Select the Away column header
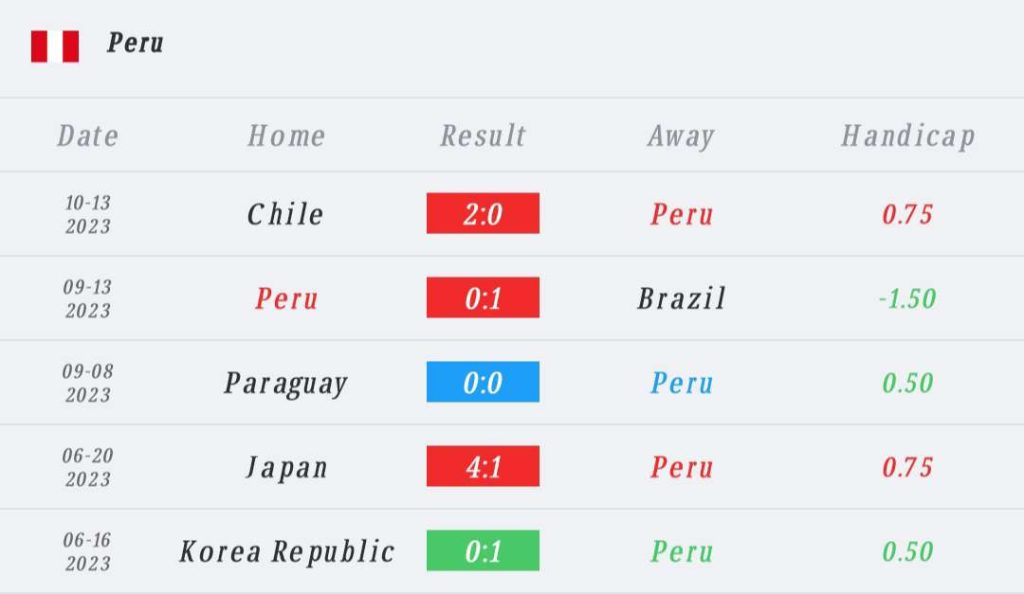The height and width of the screenshot is (594, 1024). pos(681,137)
